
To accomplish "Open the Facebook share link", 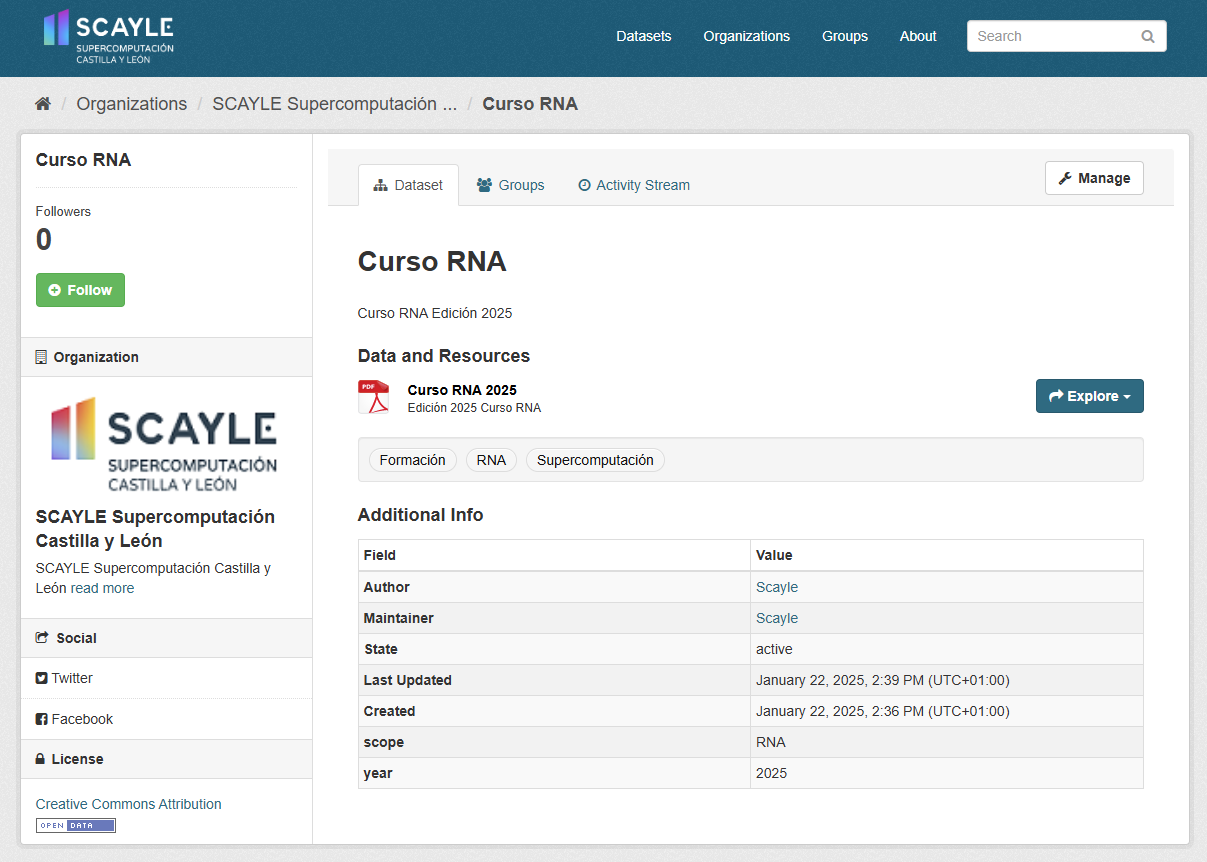I will [74, 719].
